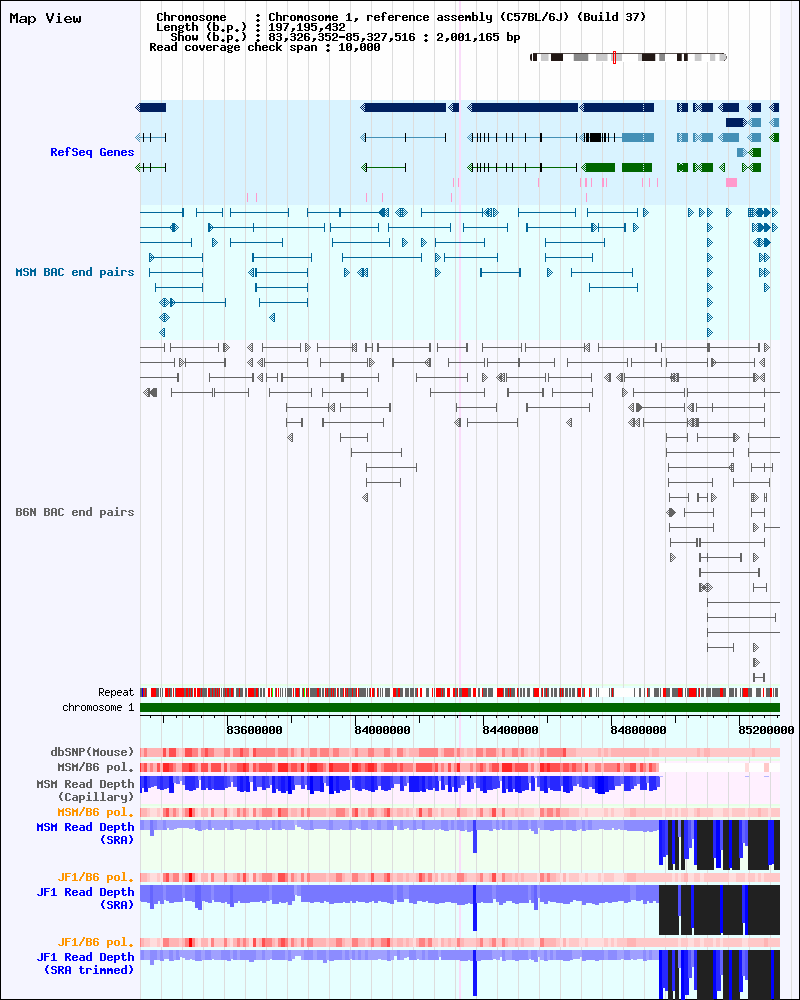Click the Read coverage check span text
The image size is (800, 1000).
click(x=265, y=48)
